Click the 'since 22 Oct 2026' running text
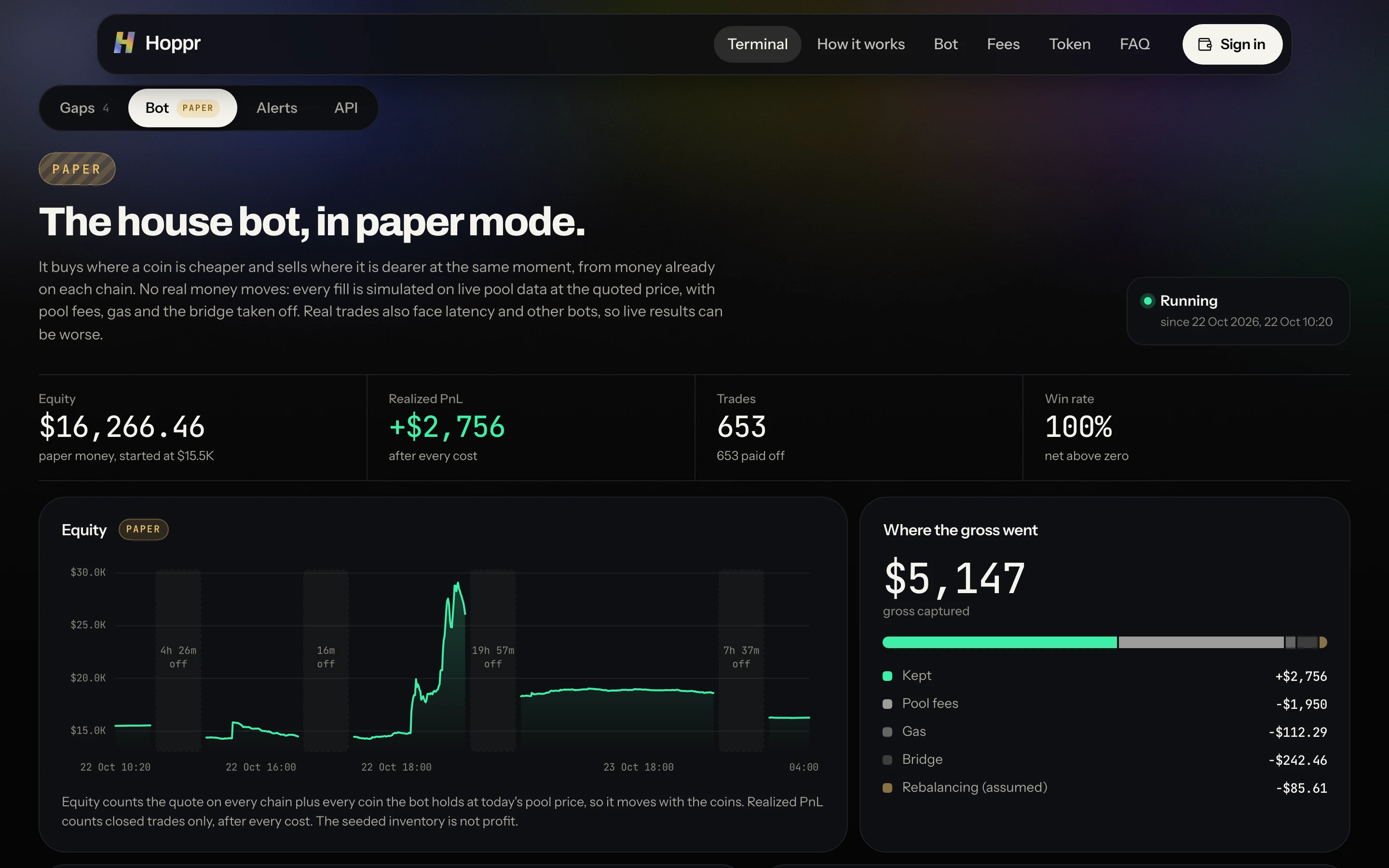Screen dimensions: 1389x868 tap(1246, 322)
